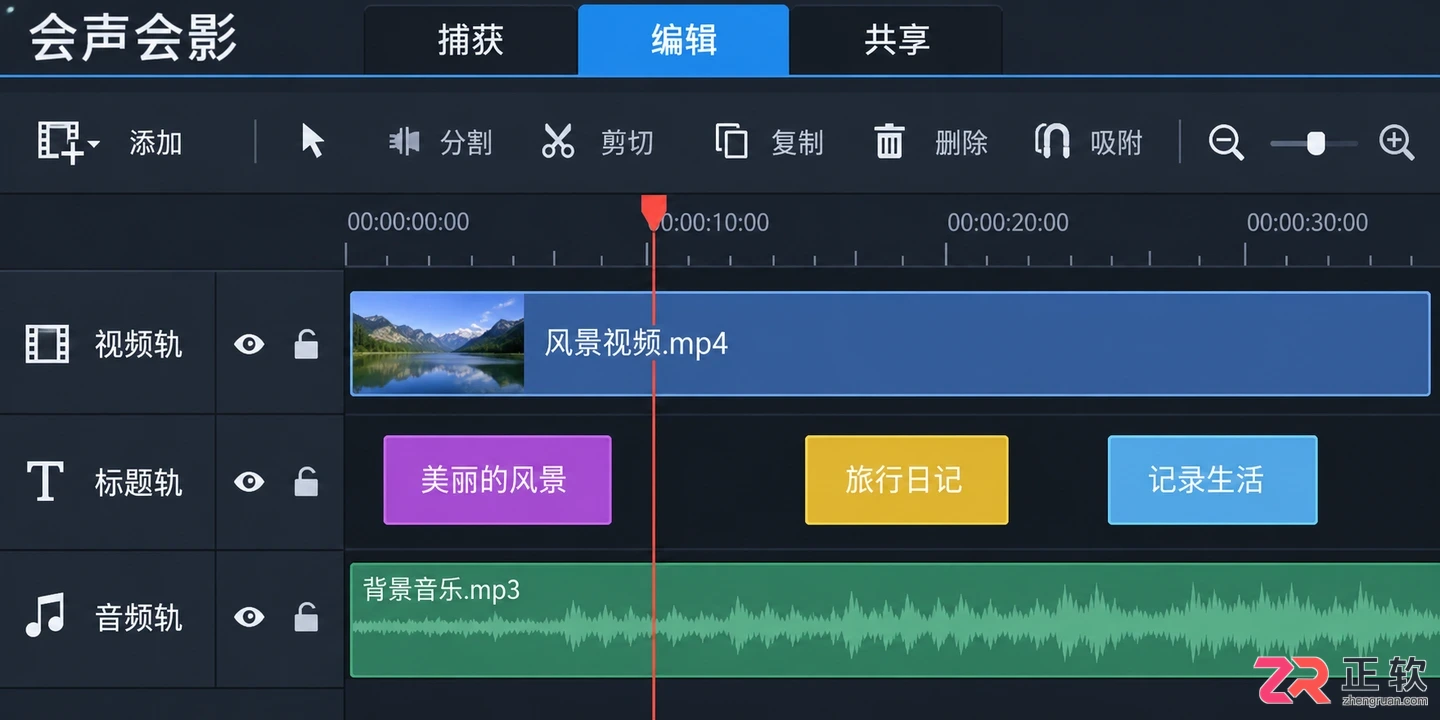
Task: Select the purple 美丽的风景 title clip
Action: click(x=497, y=480)
